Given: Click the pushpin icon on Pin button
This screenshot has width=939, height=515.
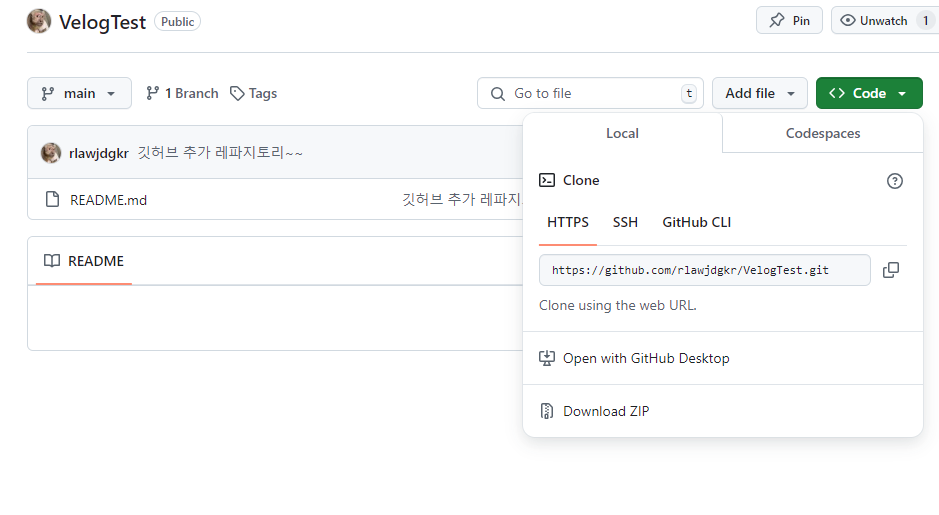Looking at the screenshot, I should [x=777, y=20].
